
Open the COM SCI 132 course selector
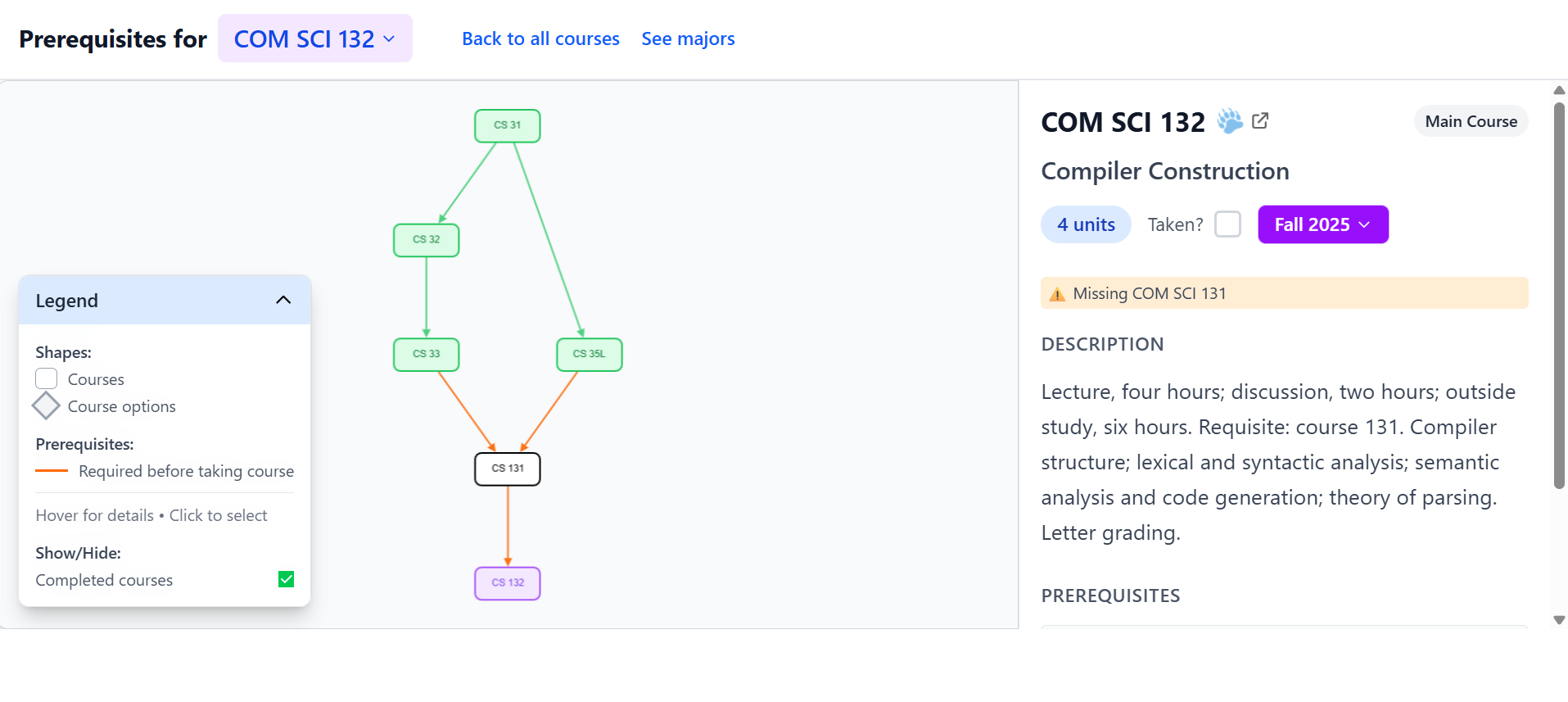[x=315, y=38]
